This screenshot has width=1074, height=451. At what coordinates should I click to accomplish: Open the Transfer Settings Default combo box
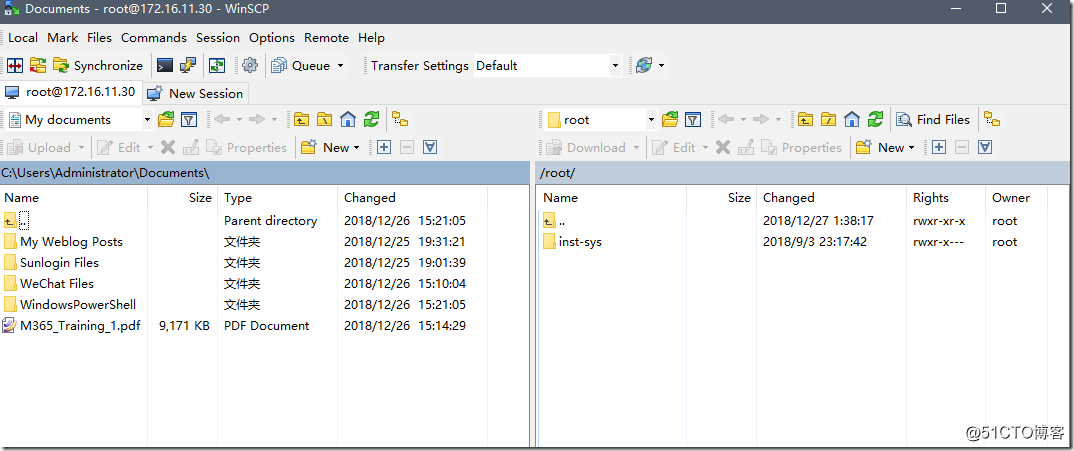(547, 66)
